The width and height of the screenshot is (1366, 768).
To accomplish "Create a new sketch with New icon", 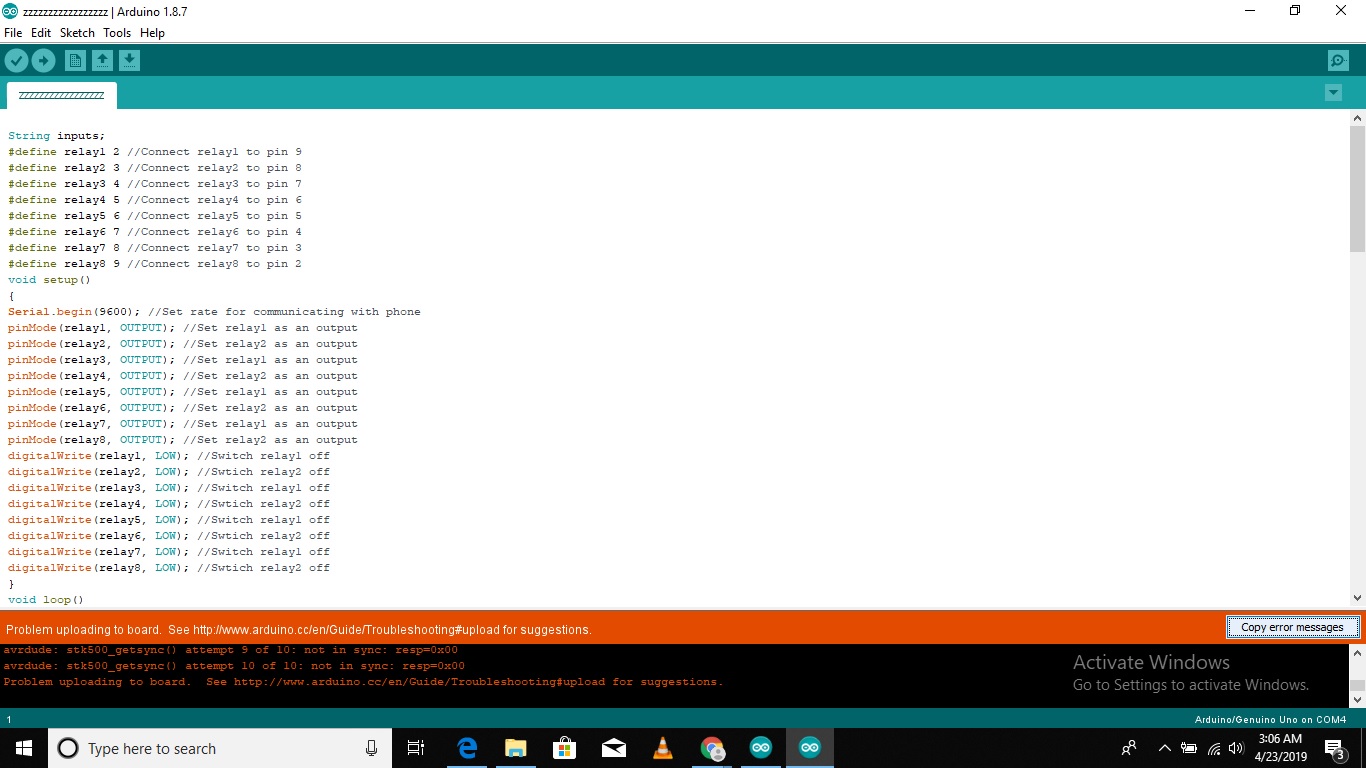I will click(75, 61).
